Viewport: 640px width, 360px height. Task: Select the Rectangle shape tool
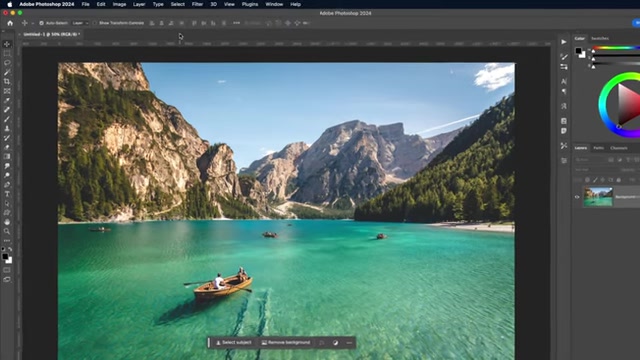(x=7, y=213)
